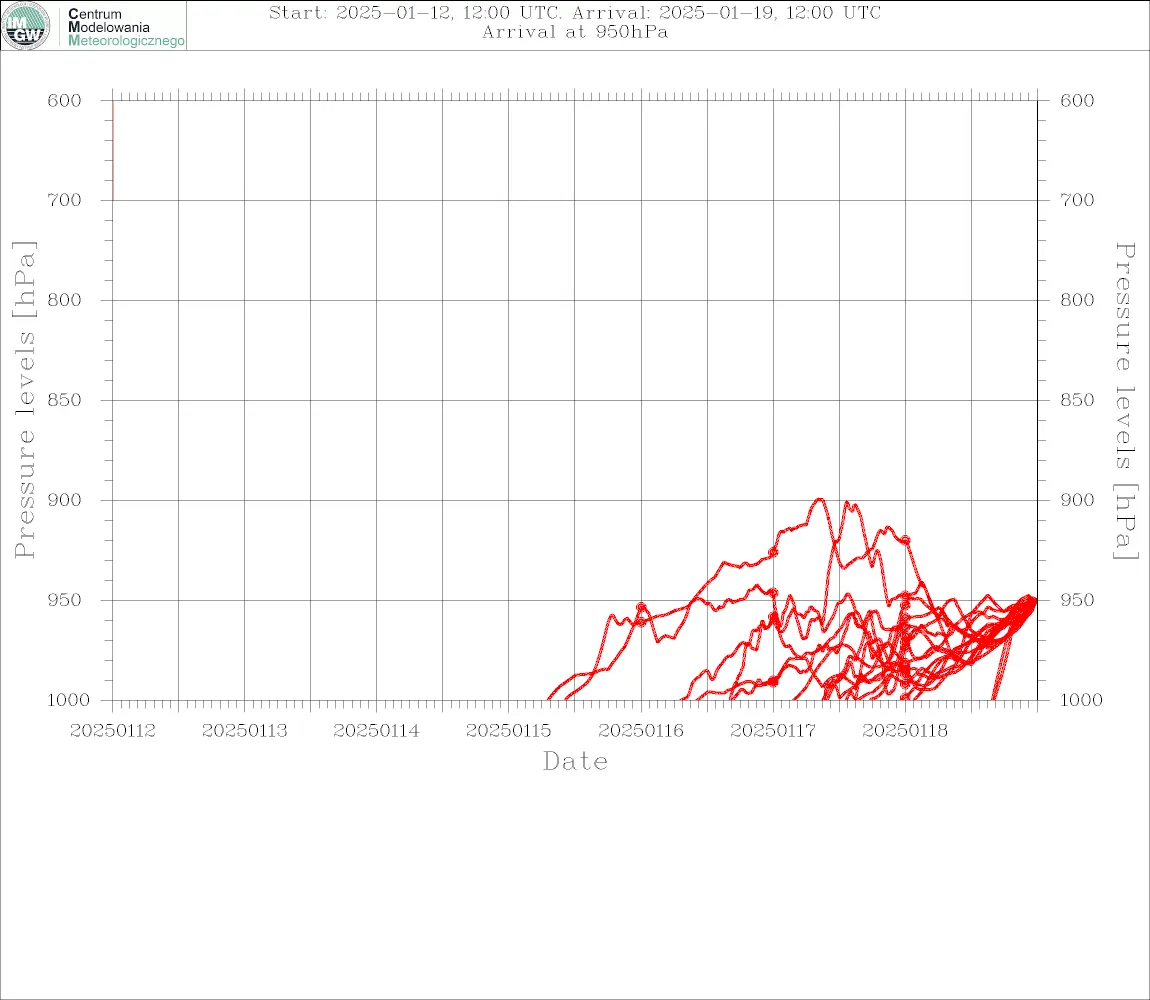Viewport: 1150px width, 1000px height.
Task: Click the date label 20250116
Action: (641, 731)
